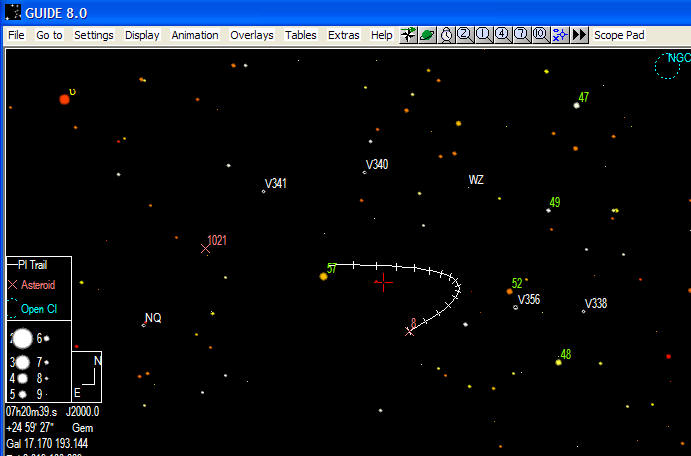Click the N/E compass orientation box

click(88, 375)
